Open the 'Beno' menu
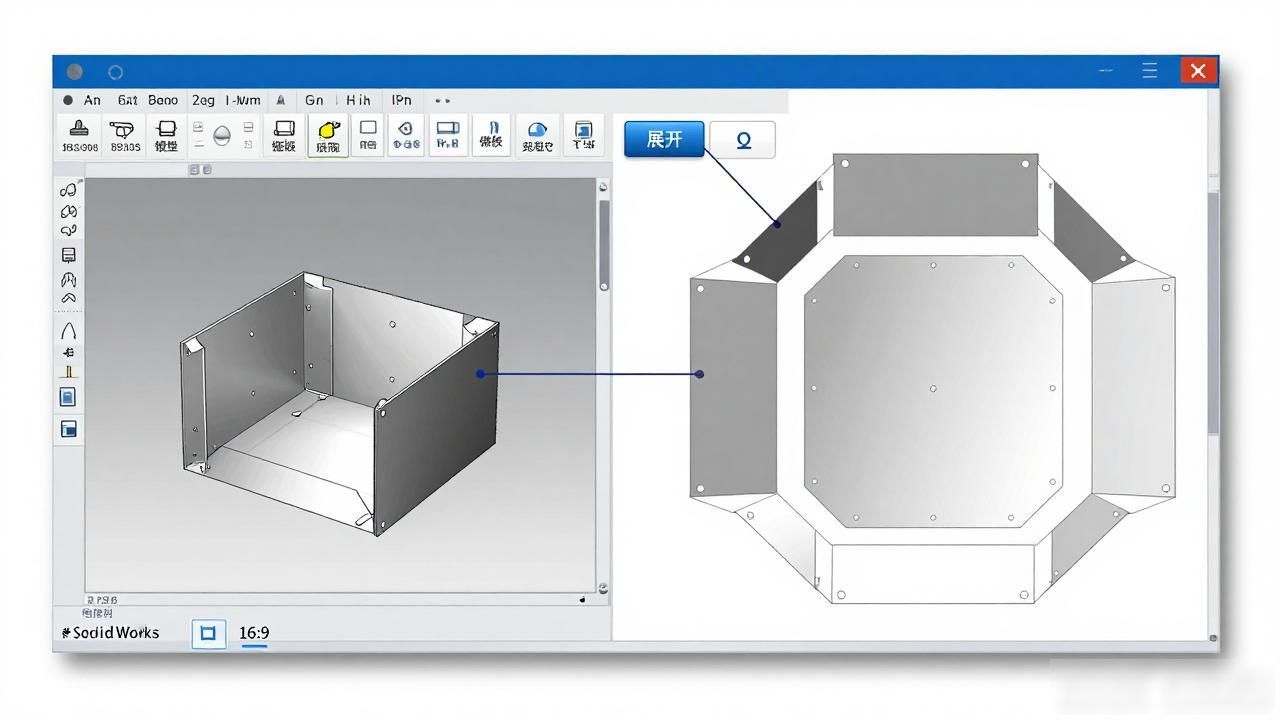 [x=163, y=100]
